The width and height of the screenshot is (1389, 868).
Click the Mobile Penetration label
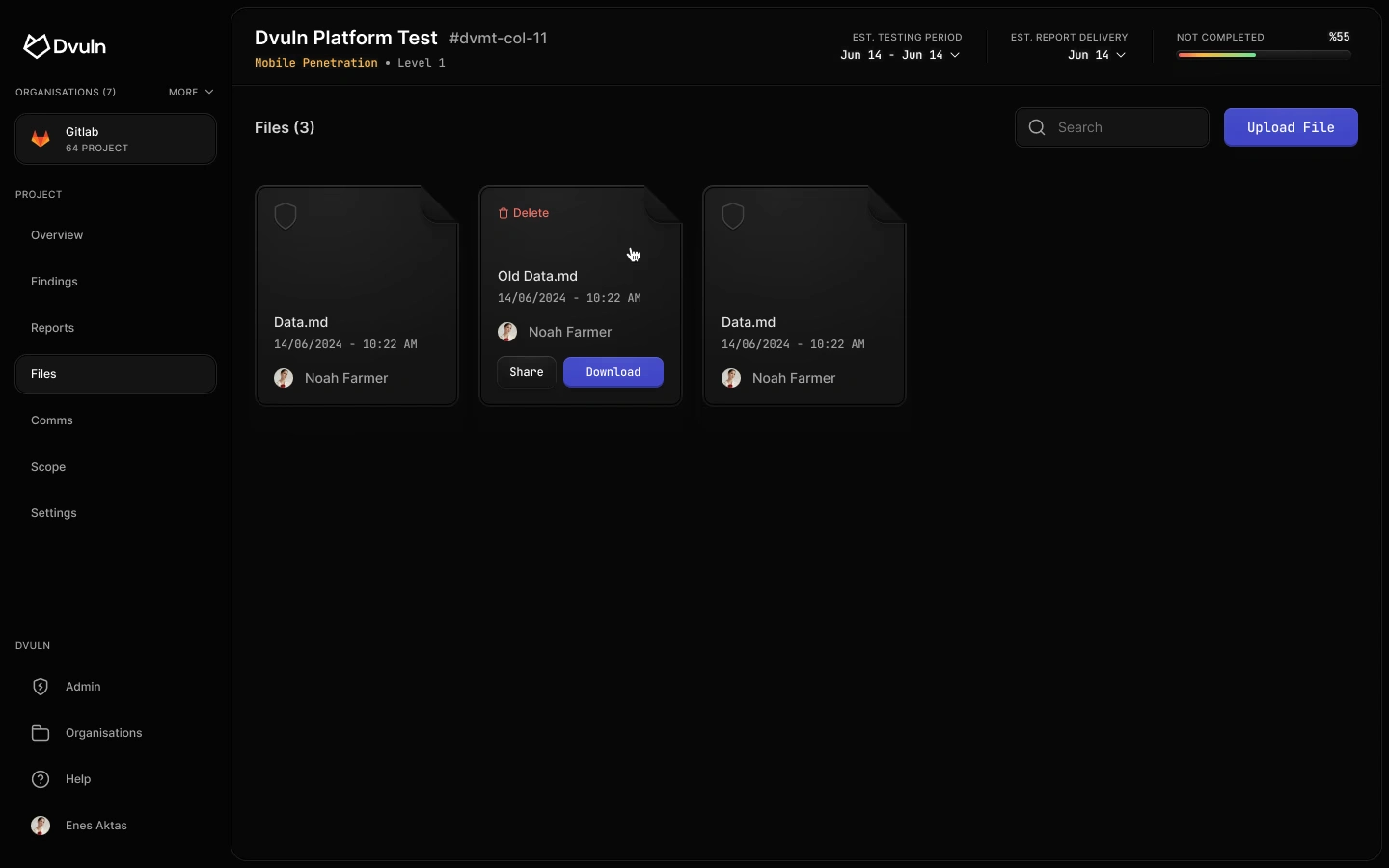[316, 63]
